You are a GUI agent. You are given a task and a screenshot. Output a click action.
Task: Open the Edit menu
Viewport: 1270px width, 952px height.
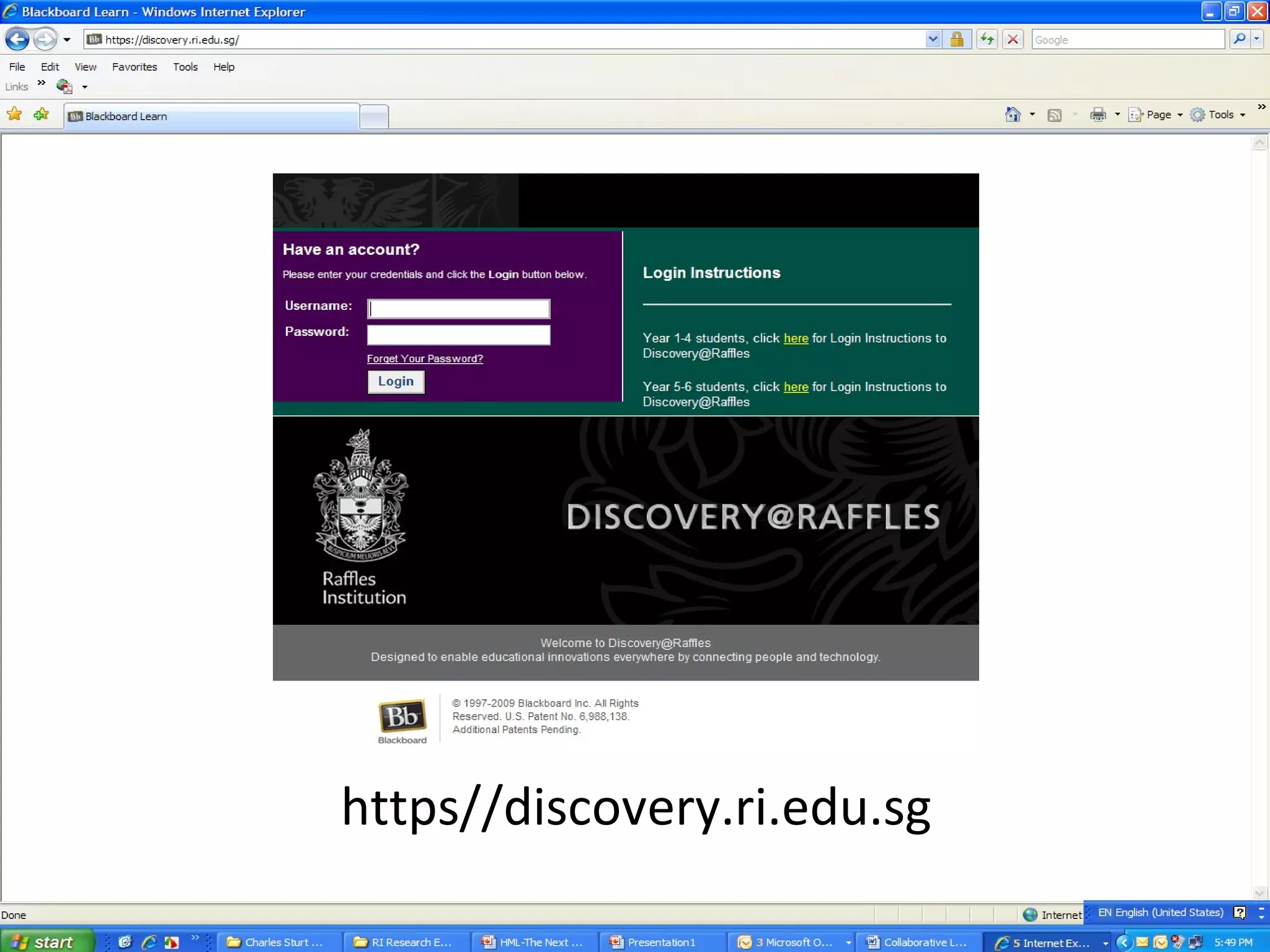click(50, 67)
